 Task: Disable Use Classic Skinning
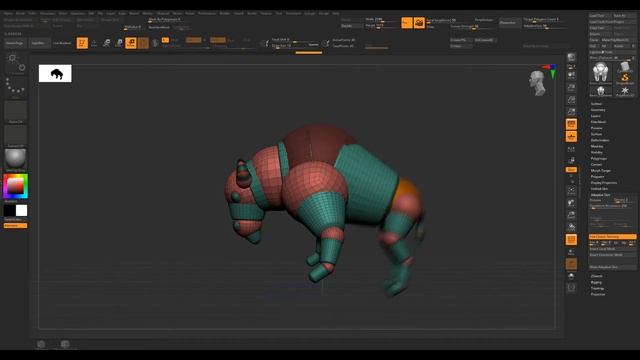tap(612, 237)
